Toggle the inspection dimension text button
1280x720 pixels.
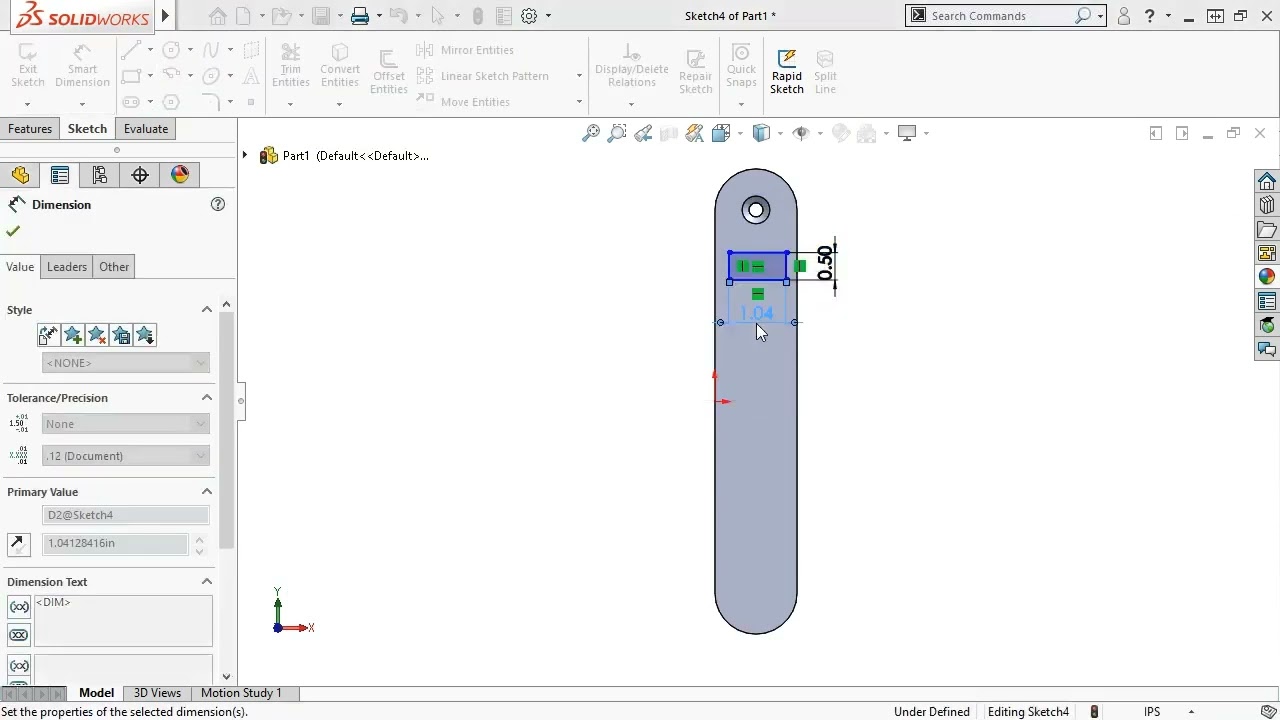tap(18, 635)
